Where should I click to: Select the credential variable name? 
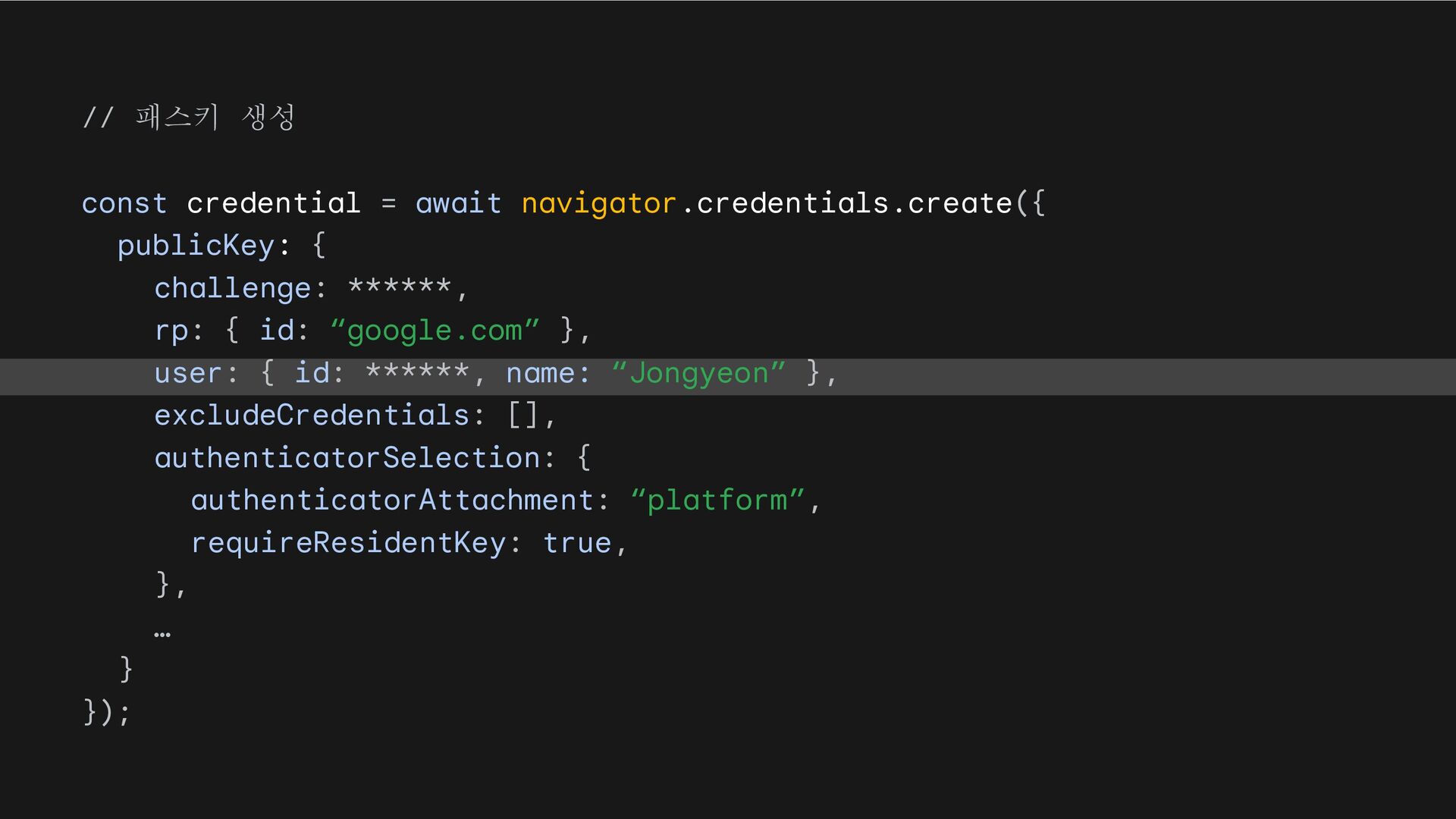point(273,203)
